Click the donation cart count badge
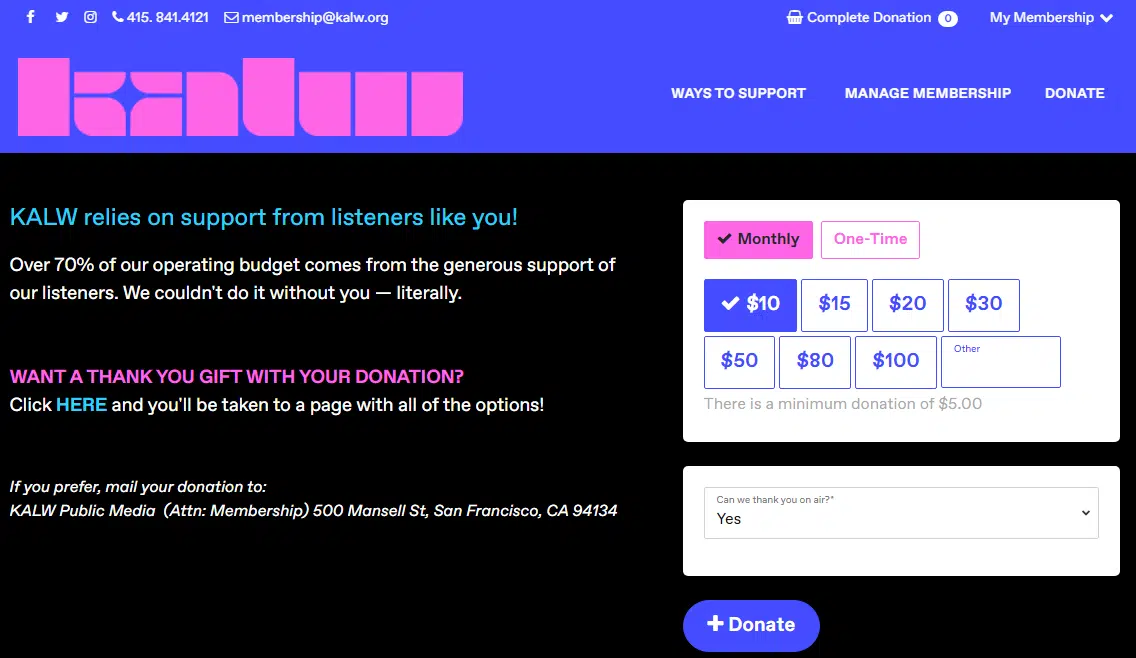The width and height of the screenshot is (1136, 658). pyautogui.click(x=947, y=18)
